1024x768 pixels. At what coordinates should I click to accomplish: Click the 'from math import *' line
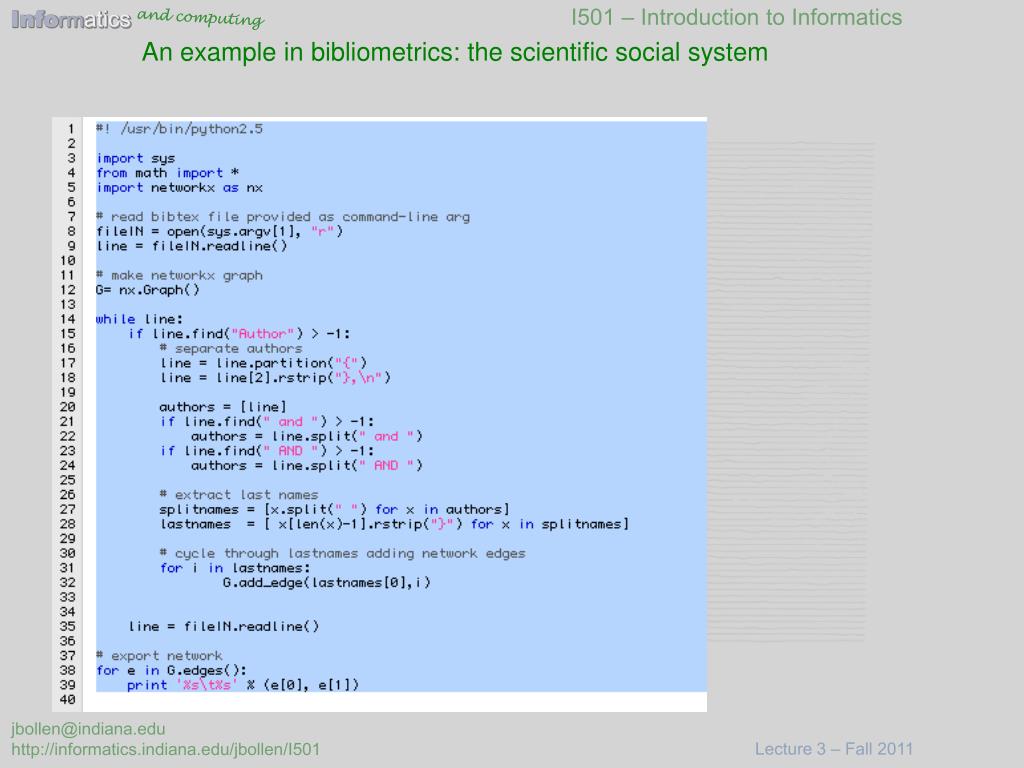click(167, 173)
